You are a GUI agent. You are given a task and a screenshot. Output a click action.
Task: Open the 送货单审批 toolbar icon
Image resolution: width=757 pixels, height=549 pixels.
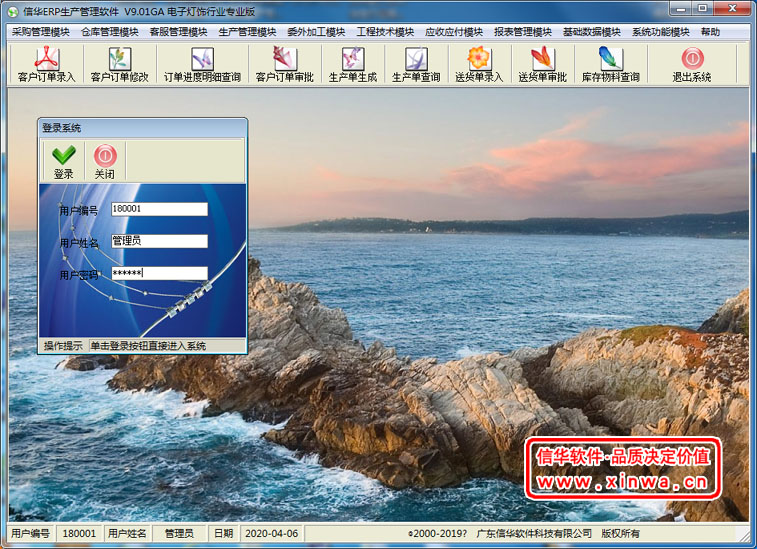point(543,64)
